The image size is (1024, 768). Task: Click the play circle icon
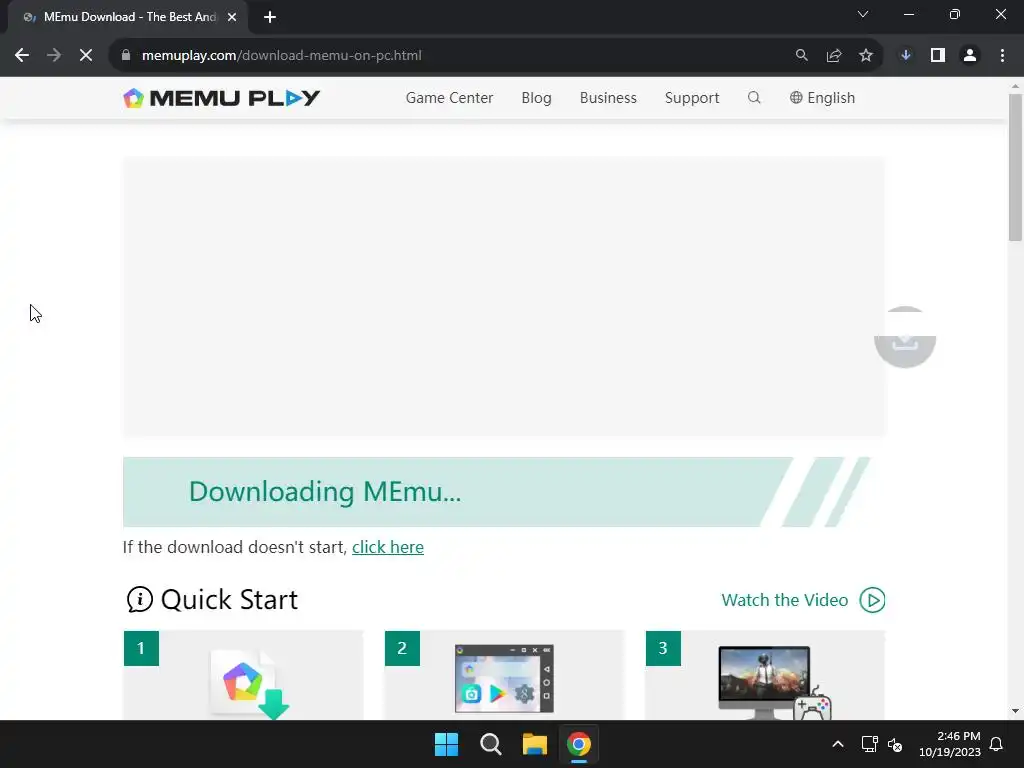(872, 600)
